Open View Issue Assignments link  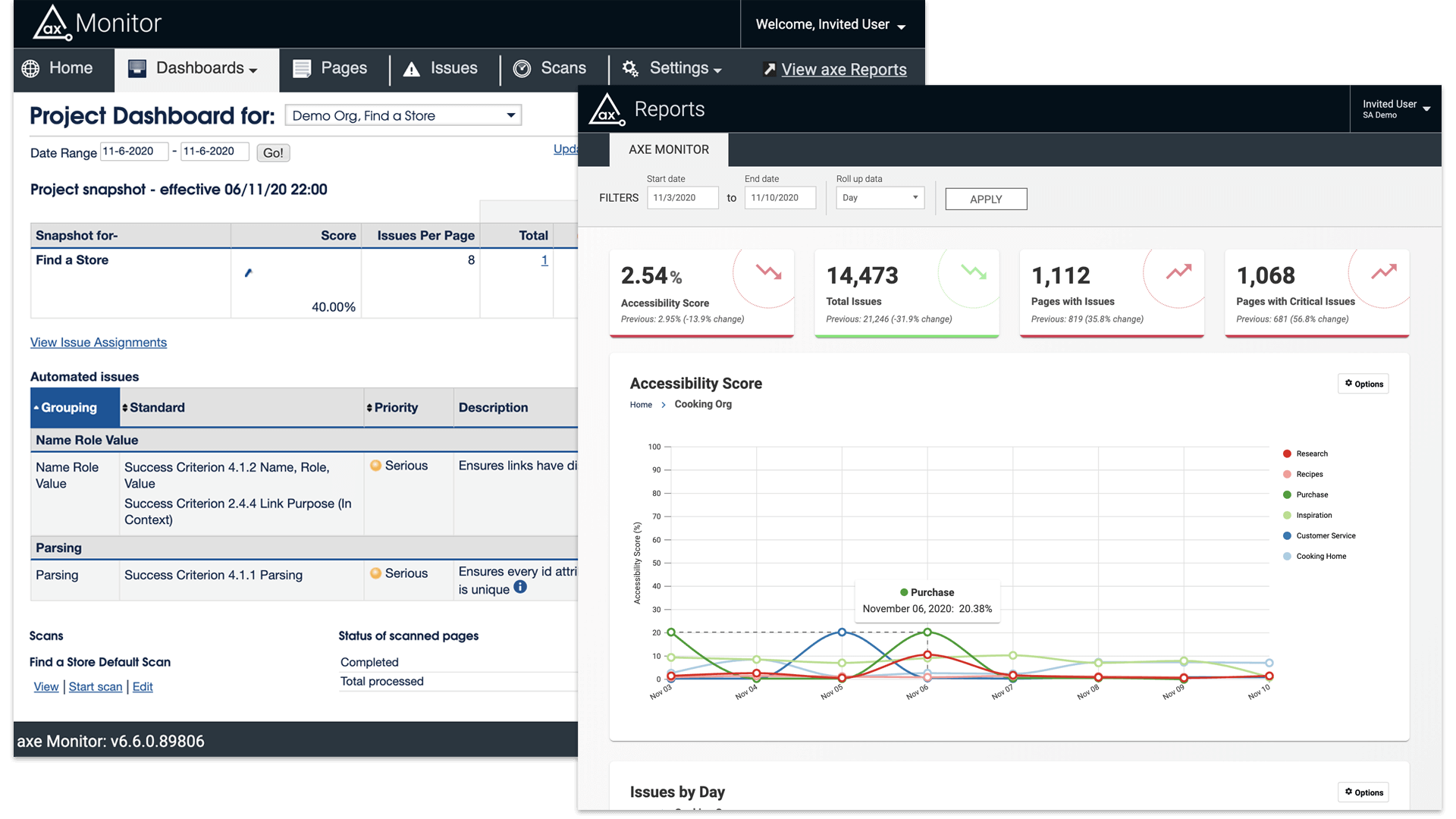click(x=99, y=342)
